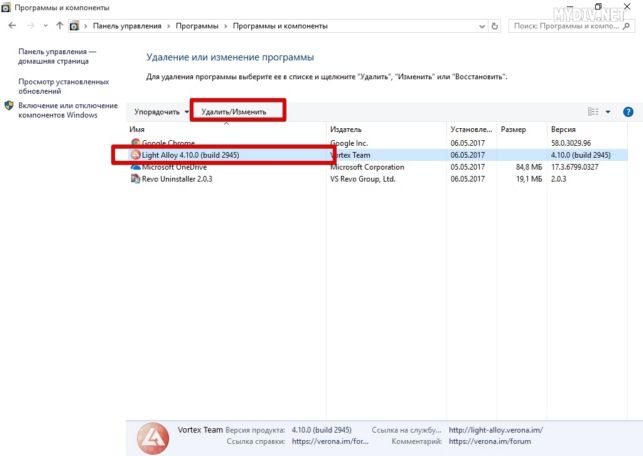
Task: Click the 19,1 МБ size cell
Action: click(x=529, y=179)
